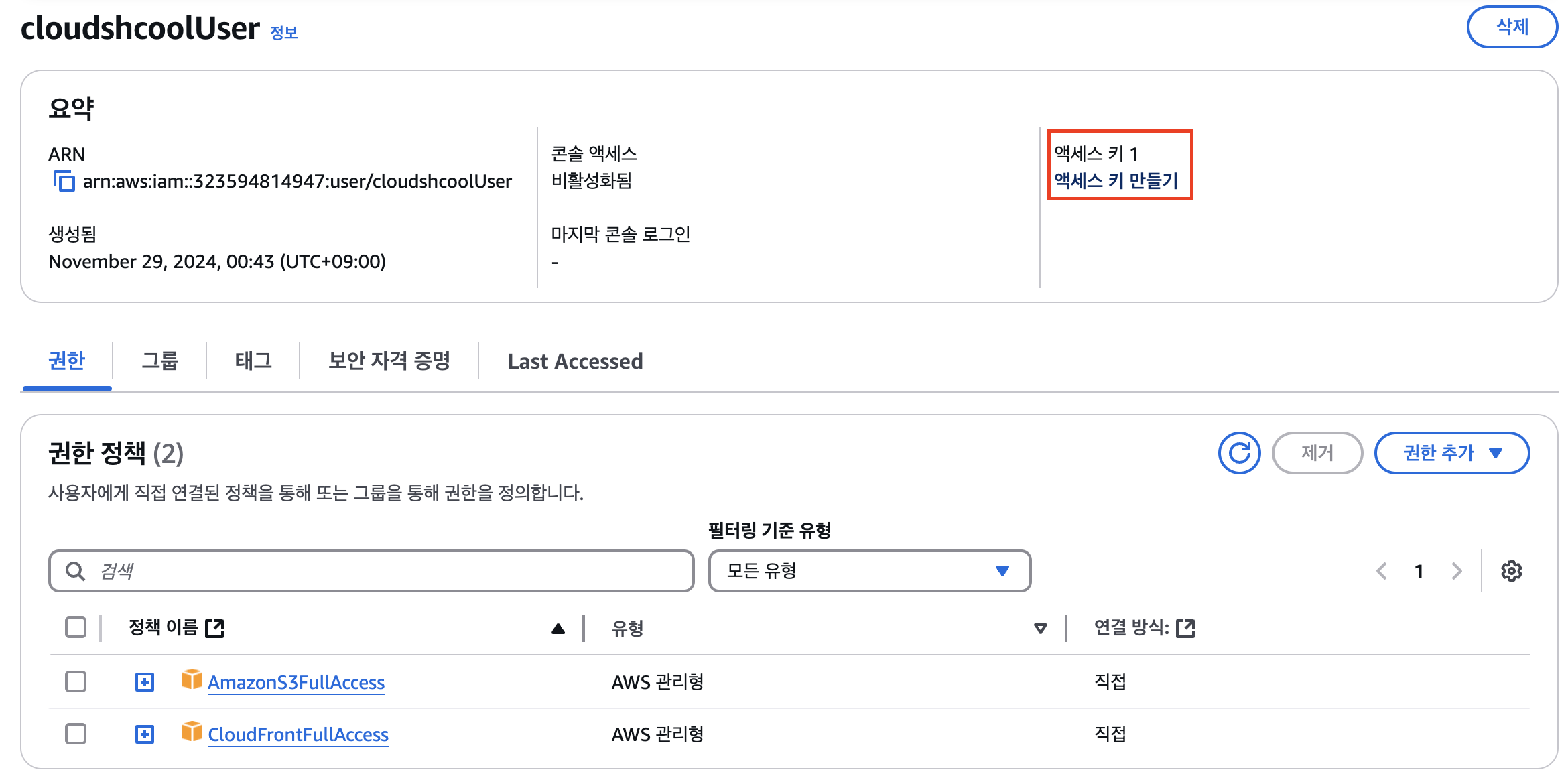This screenshot has width=1568, height=780.
Task: Click the policy 검색 search field
Action: point(371,571)
